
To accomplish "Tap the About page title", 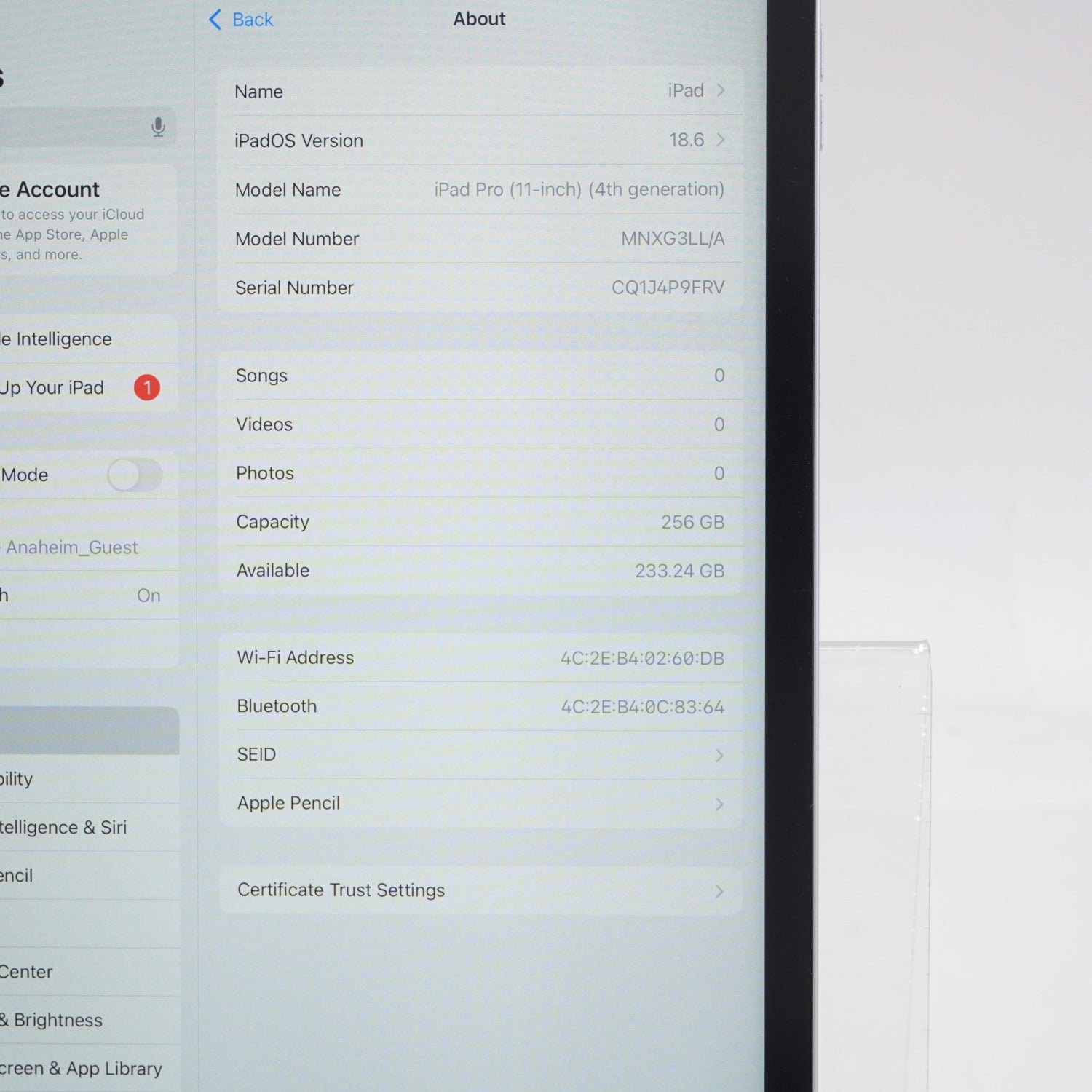I will (479, 19).
